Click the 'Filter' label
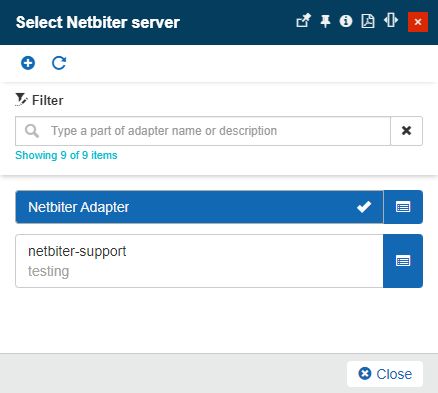The width and height of the screenshot is (438, 393). tap(47, 100)
